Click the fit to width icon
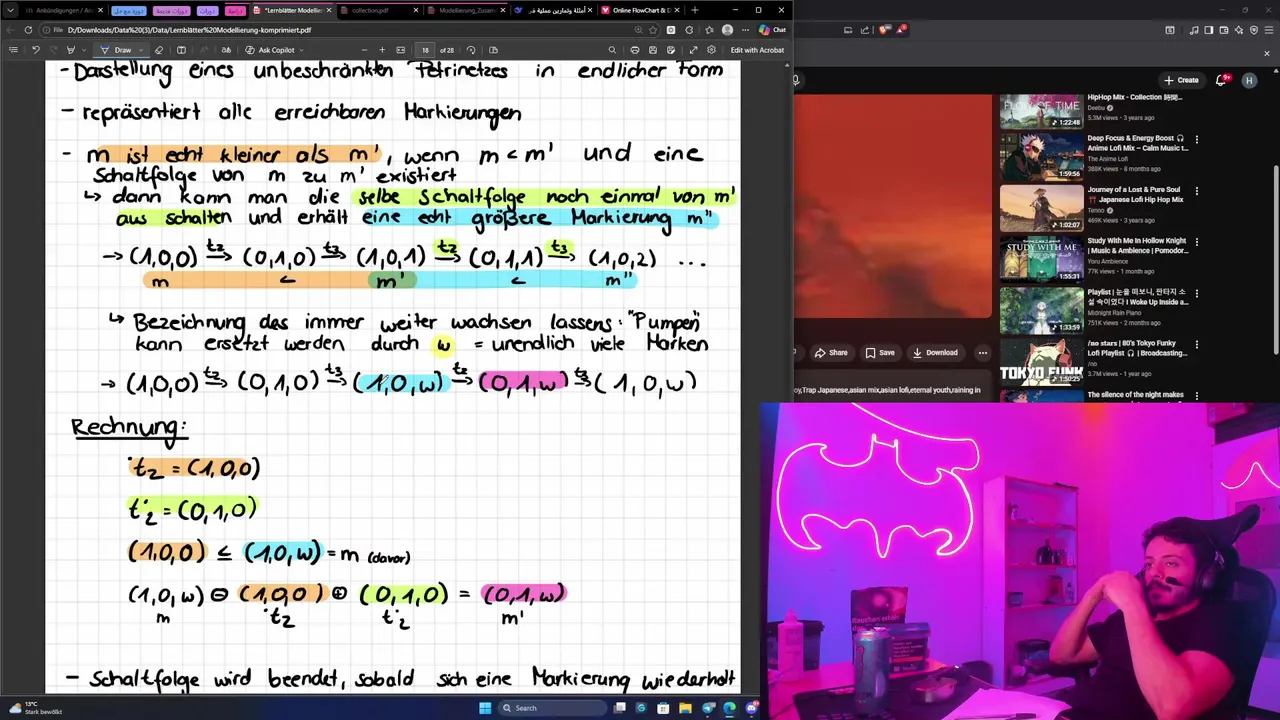This screenshot has width=1280, height=720. (401, 50)
